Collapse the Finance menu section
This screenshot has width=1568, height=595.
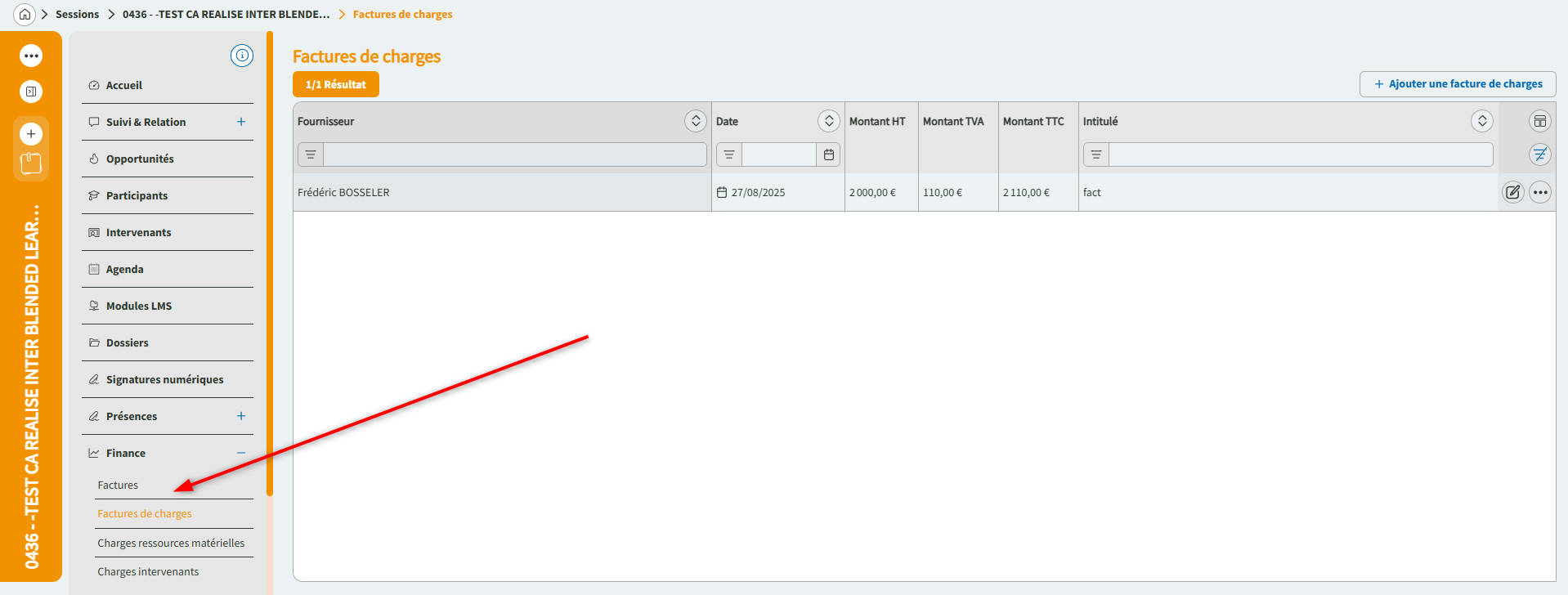click(241, 453)
